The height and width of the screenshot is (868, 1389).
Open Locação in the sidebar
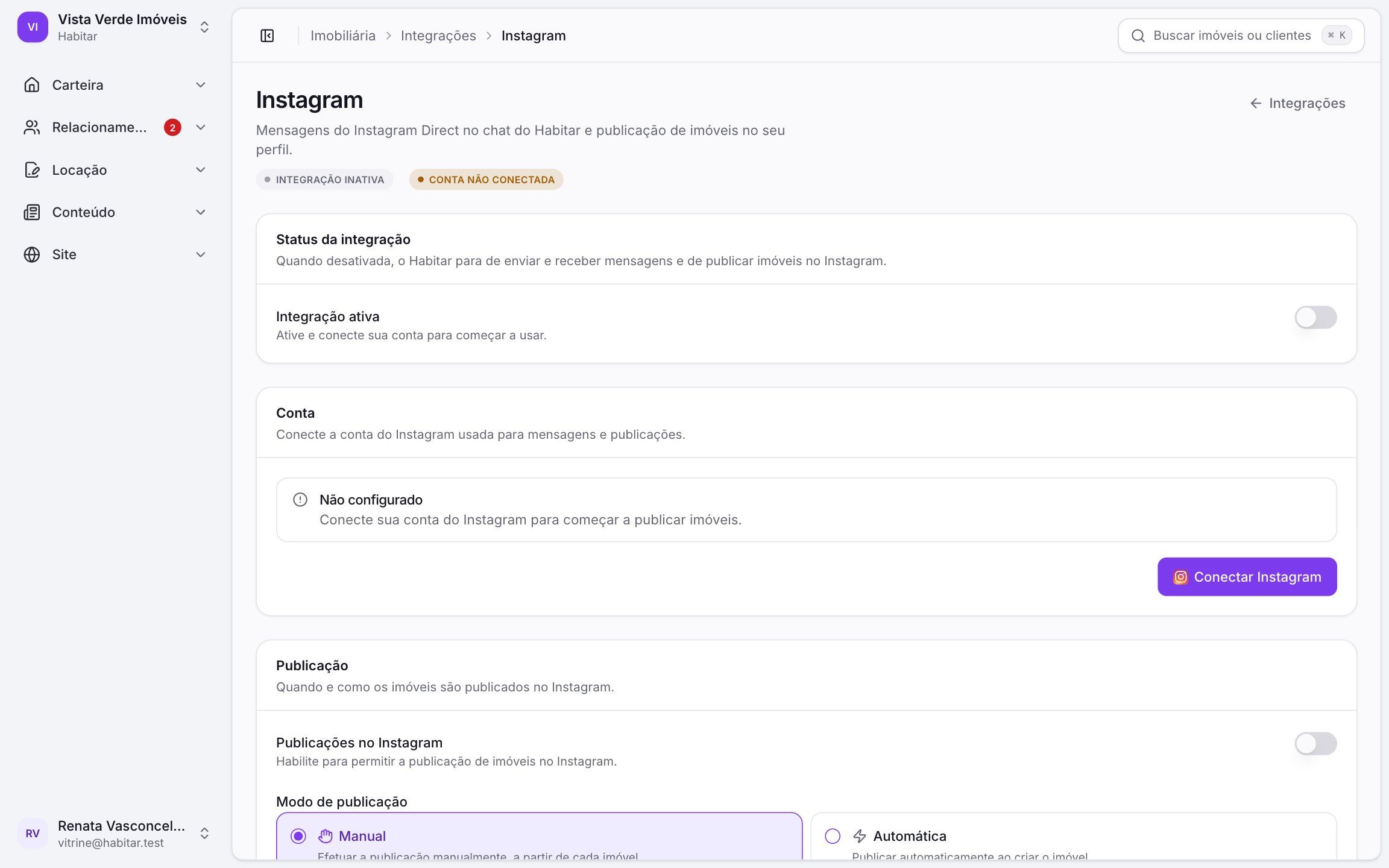(115, 170)
